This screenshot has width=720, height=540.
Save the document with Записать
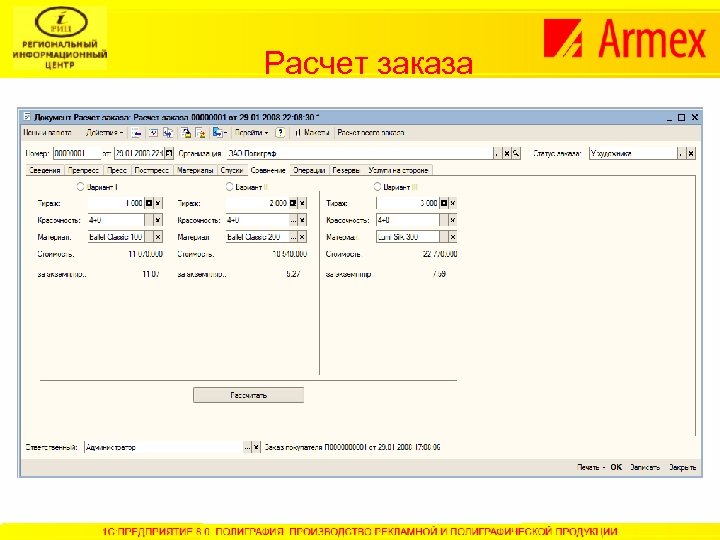click(645, 467)
